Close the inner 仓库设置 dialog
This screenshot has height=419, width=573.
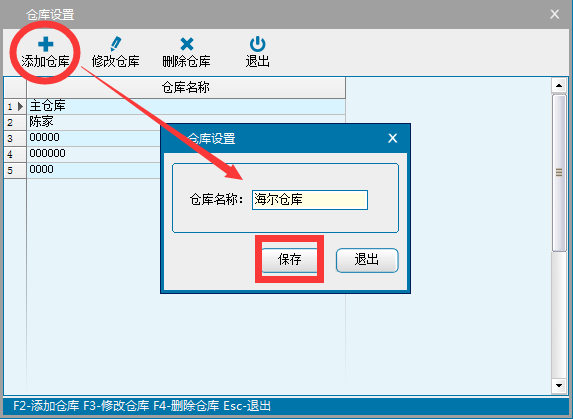[392, 138]
